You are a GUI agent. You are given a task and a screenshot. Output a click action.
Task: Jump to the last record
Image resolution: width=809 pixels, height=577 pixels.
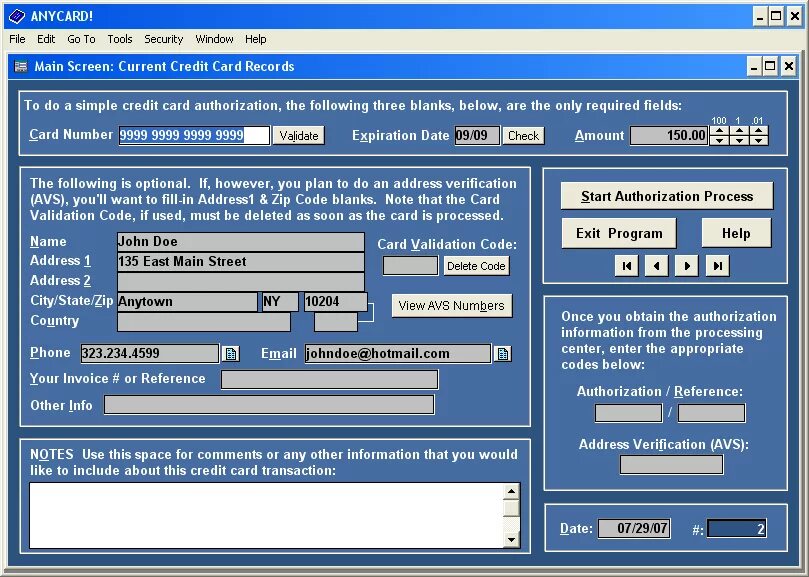pos(718,266)
